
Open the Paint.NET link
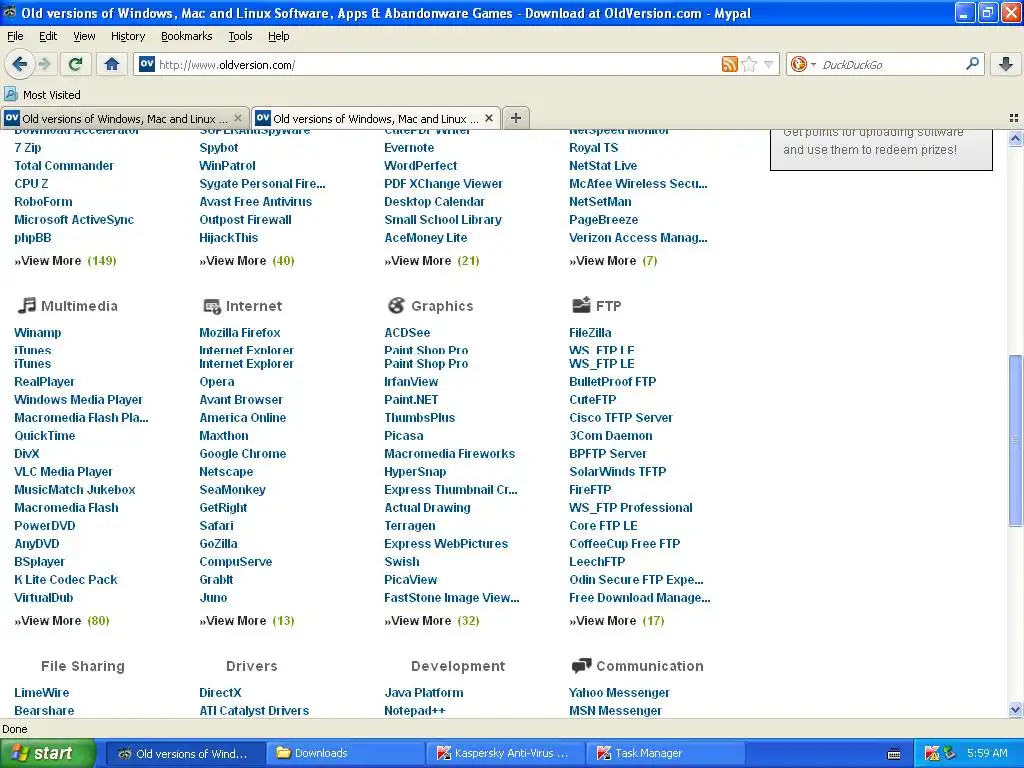(411, 399)
